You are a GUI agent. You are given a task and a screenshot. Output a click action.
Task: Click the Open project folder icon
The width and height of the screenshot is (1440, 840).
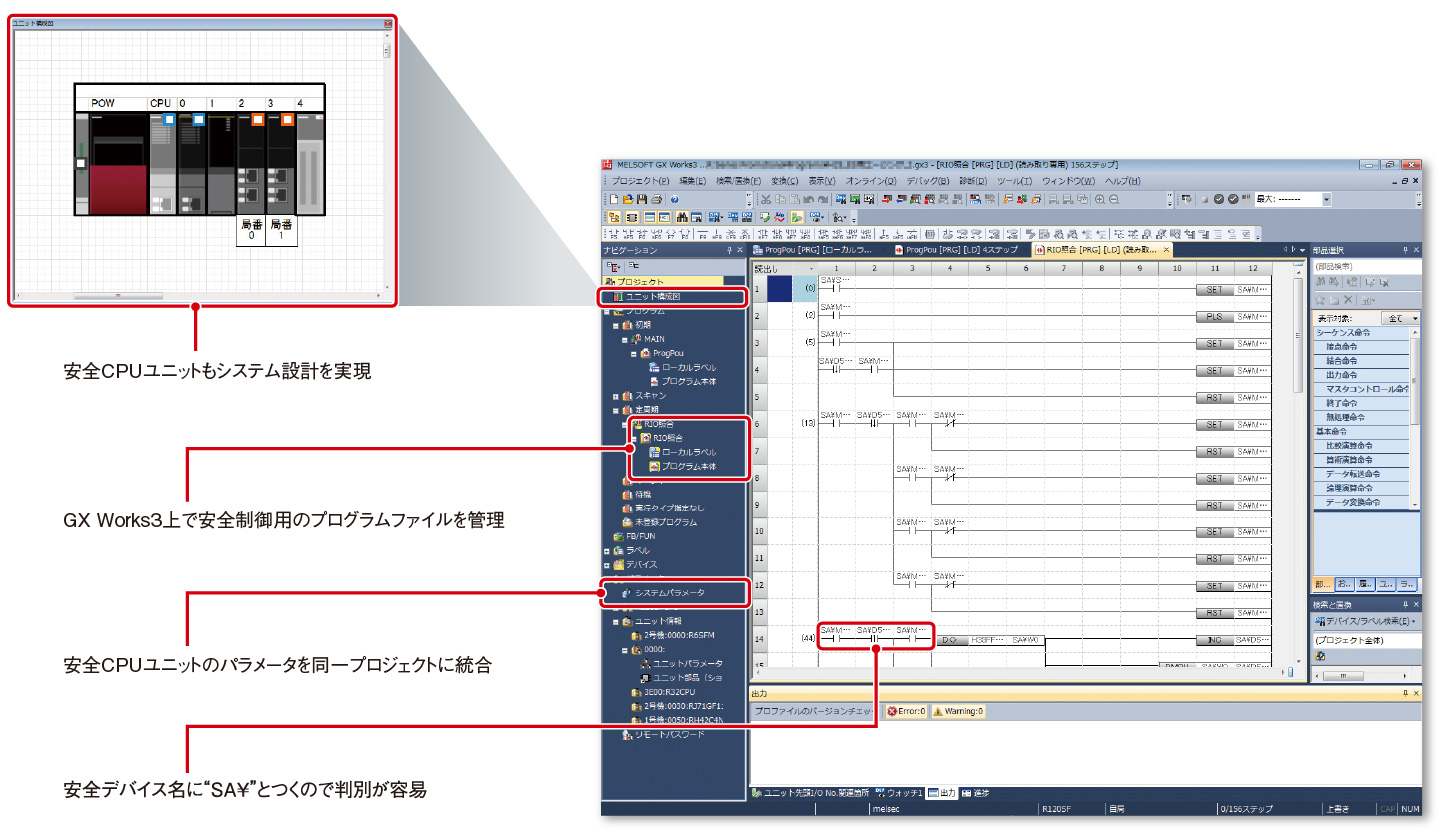tap(628, 200)
